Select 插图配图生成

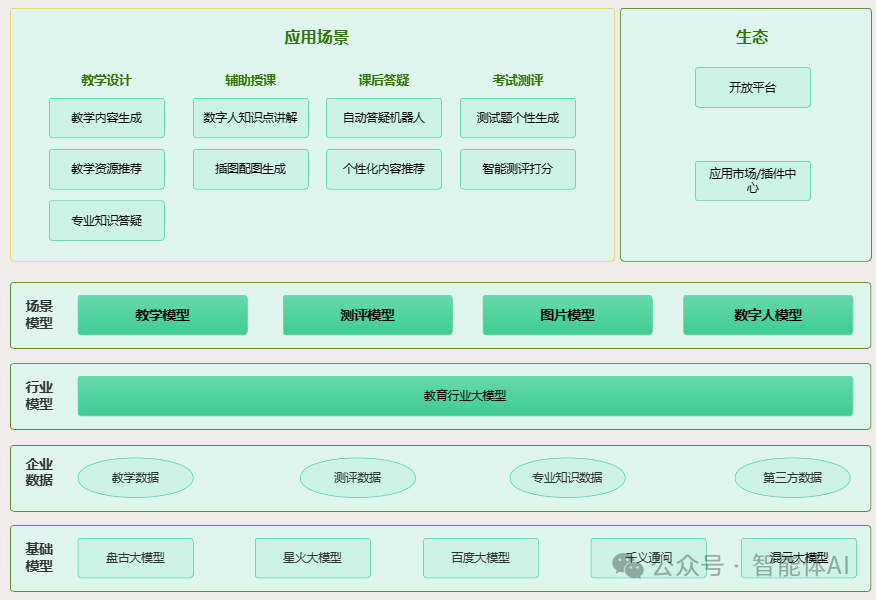(250, 169)
